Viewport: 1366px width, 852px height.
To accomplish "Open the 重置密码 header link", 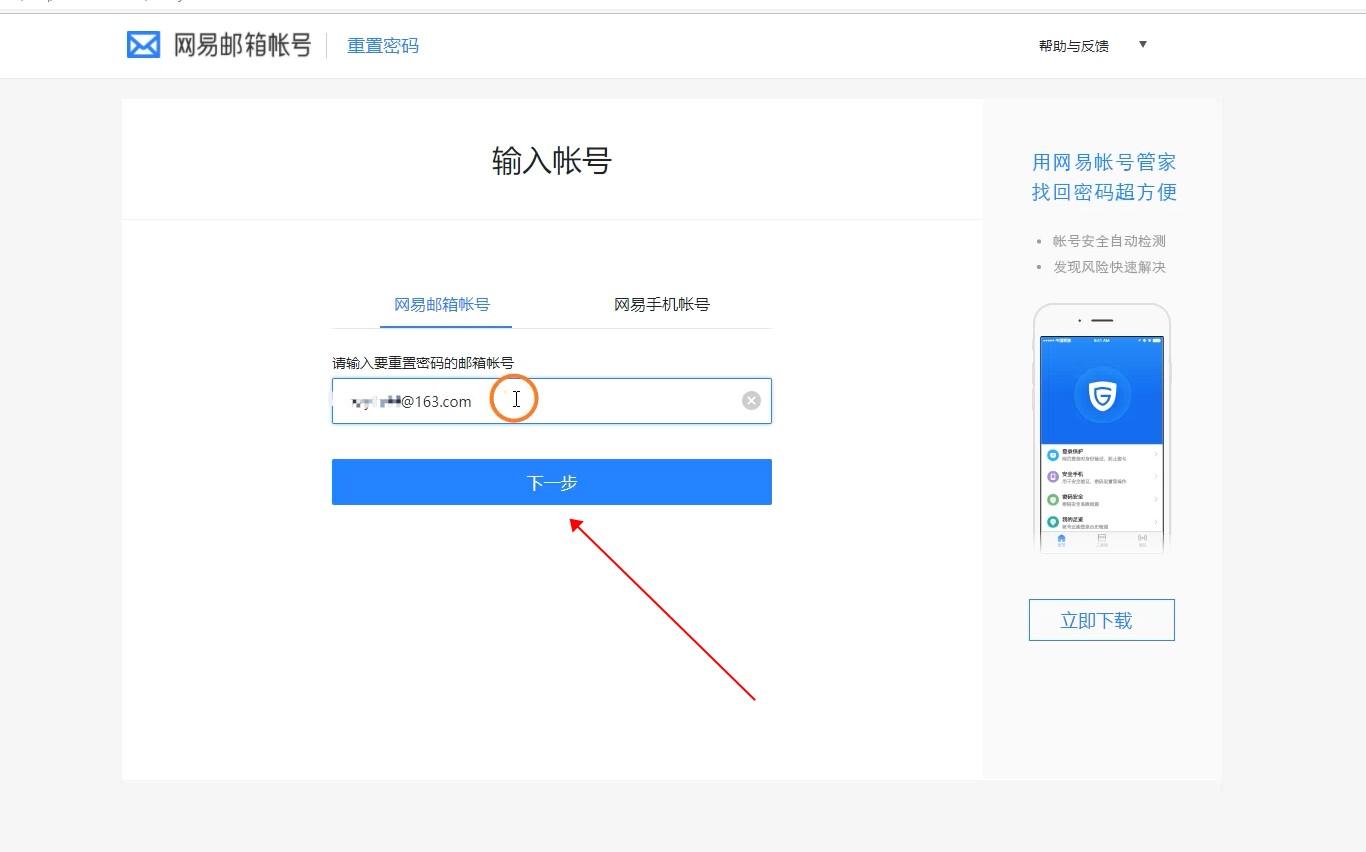I will point(383,46).
